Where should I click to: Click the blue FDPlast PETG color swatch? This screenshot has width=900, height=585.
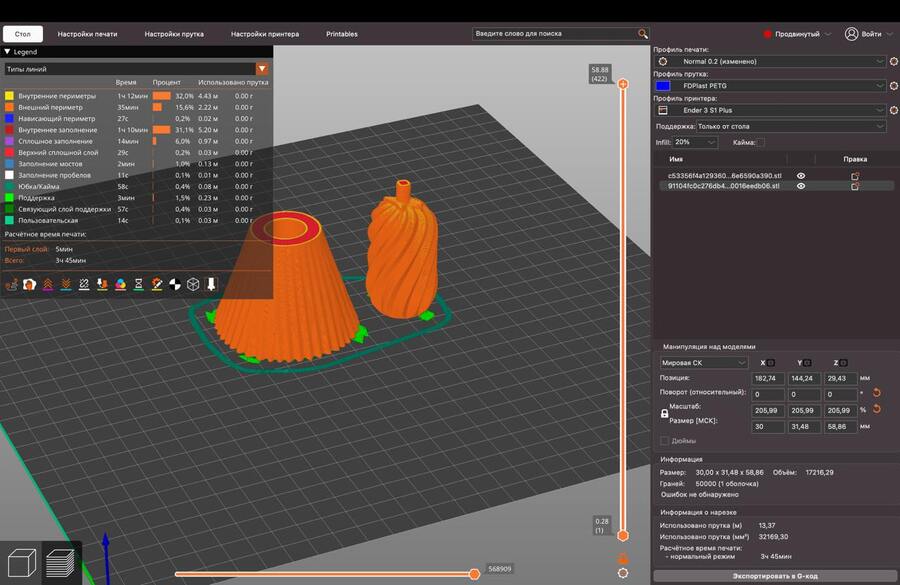663,86
